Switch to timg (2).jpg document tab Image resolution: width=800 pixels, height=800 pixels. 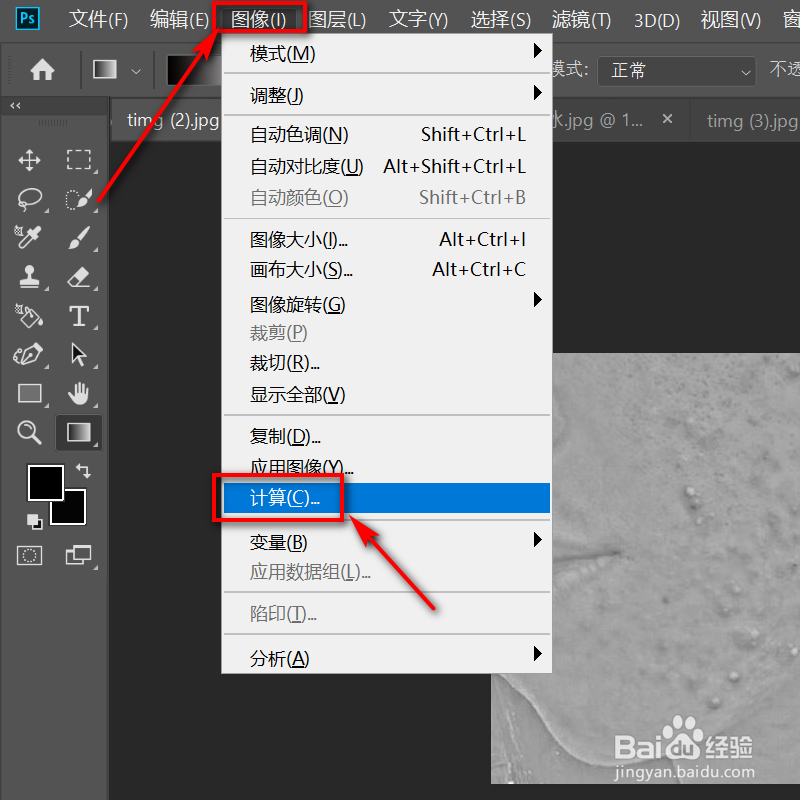tap(172, 120)
